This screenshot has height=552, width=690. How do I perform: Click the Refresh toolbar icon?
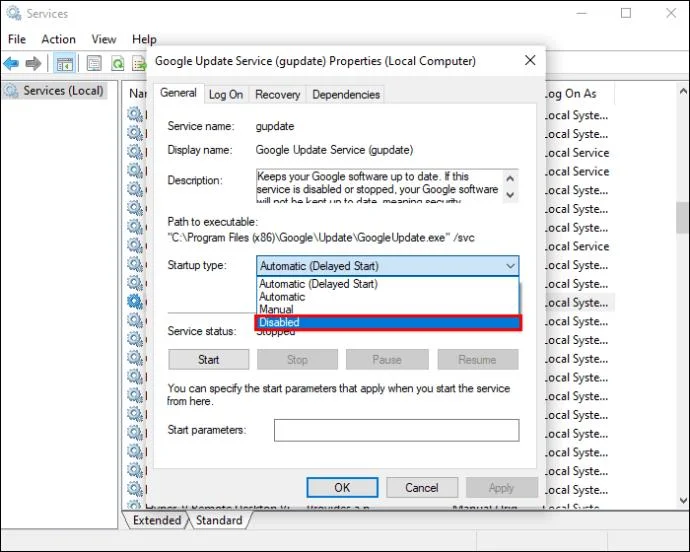[117, 64]
